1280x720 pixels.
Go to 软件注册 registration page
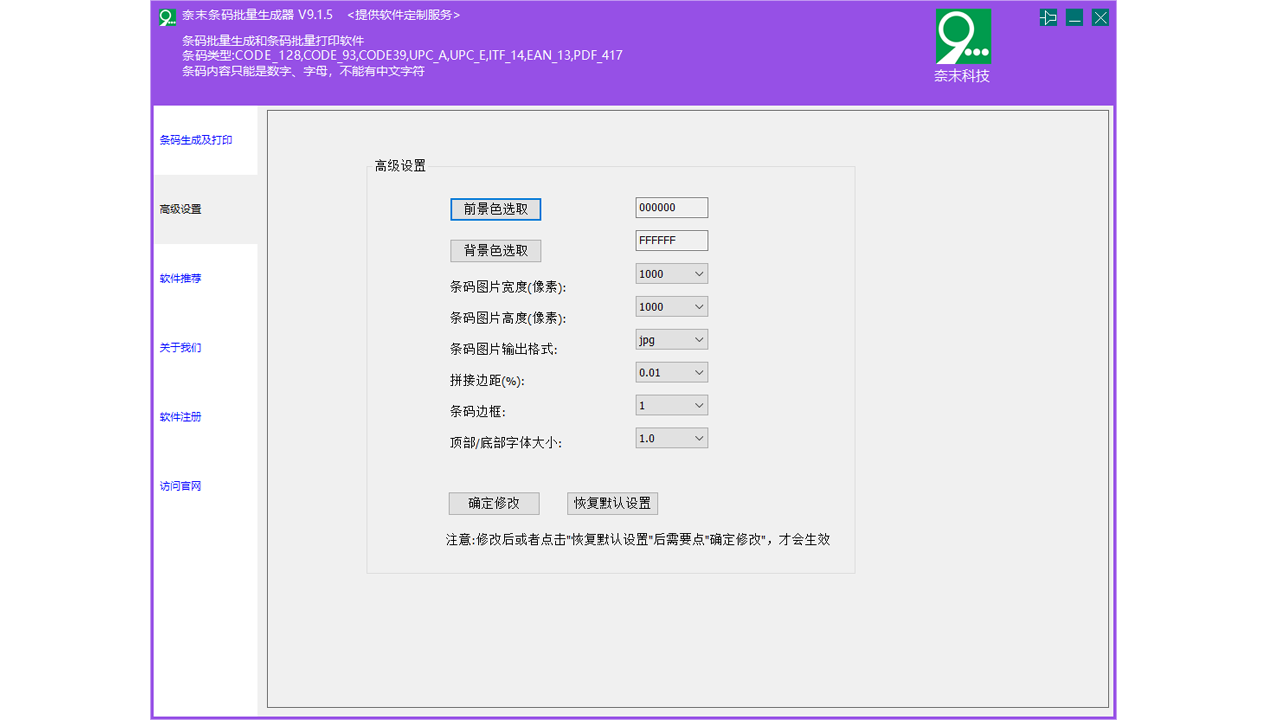(179, 417)
